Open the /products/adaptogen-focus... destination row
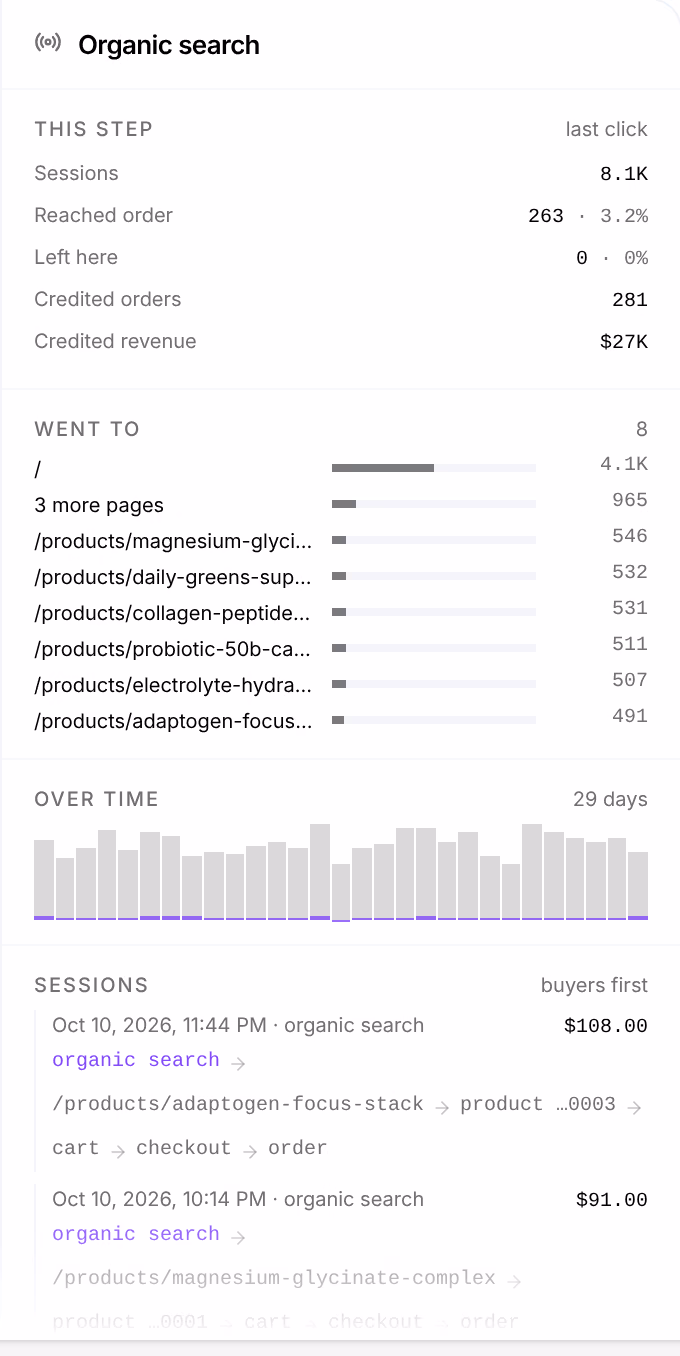Screen dimensions: 680x1356 [x=341, y=720]
